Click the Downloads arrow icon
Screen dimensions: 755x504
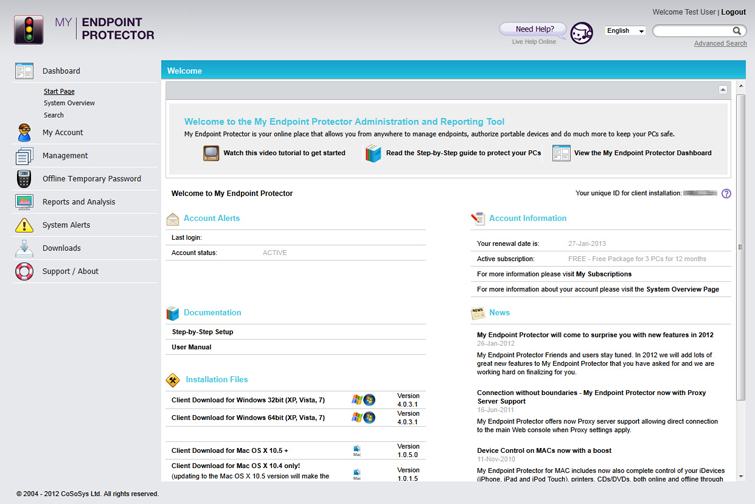coord(24,248)
